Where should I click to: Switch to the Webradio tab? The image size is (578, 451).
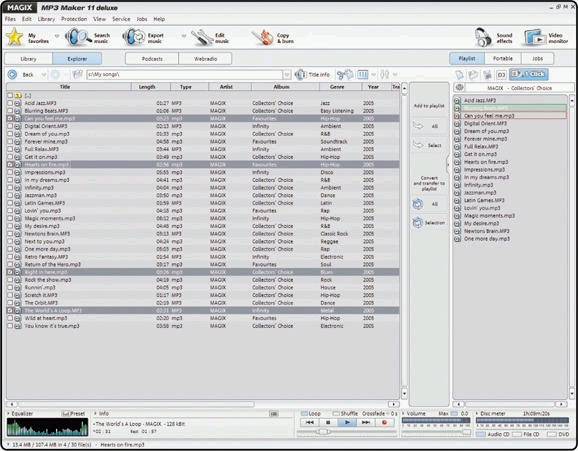click(206, 59)
